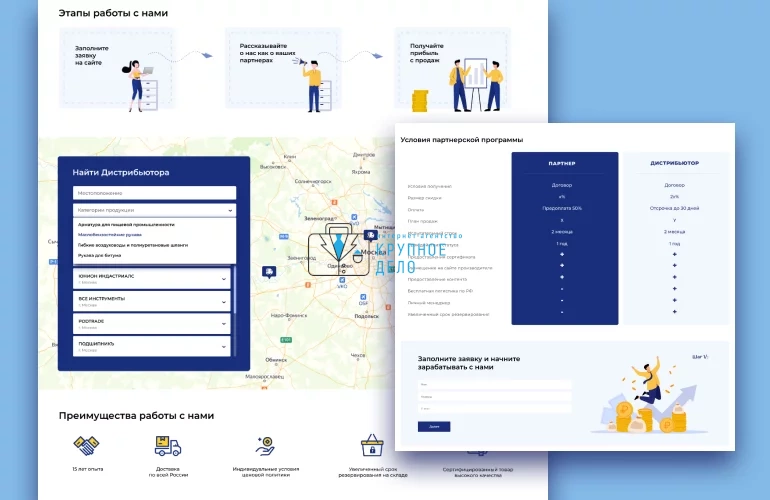This screenshot has height=500, width=770.
Task: Click the 'Условия партнерской программы' heading
Action: tap(462, 140)
